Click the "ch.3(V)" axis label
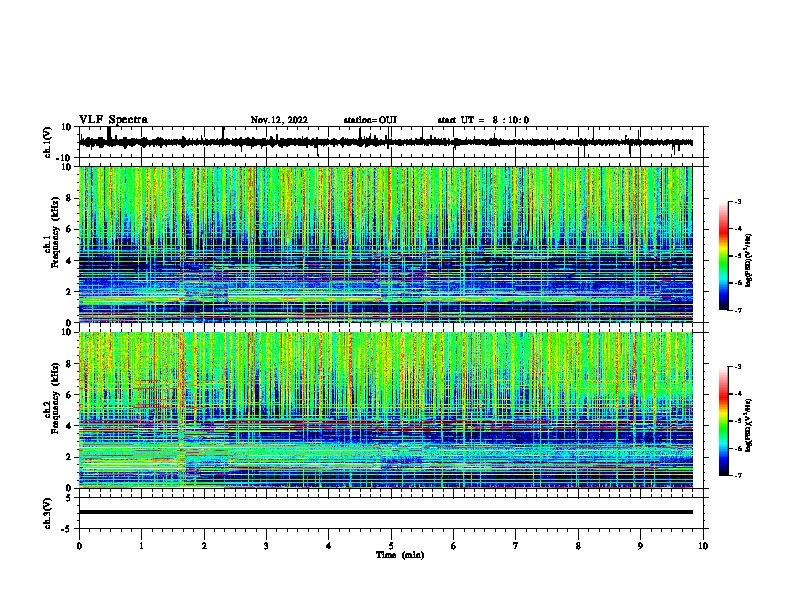This screenshot has height=612, width=792. click(x=48, y=514)
